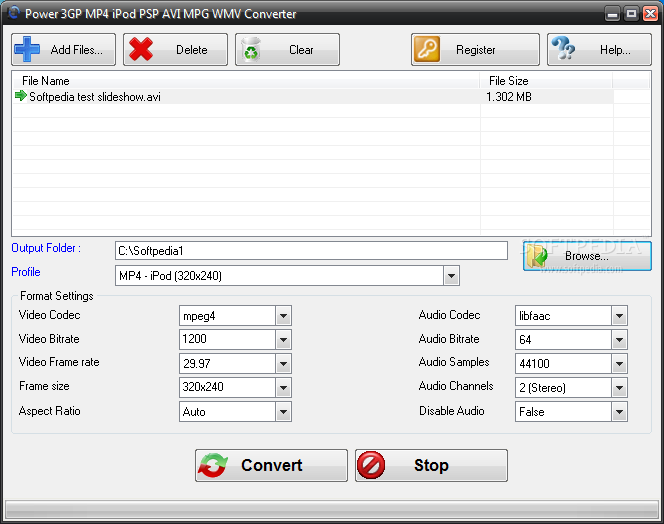Click the red prohibited Stop icon

coord(371,466)
